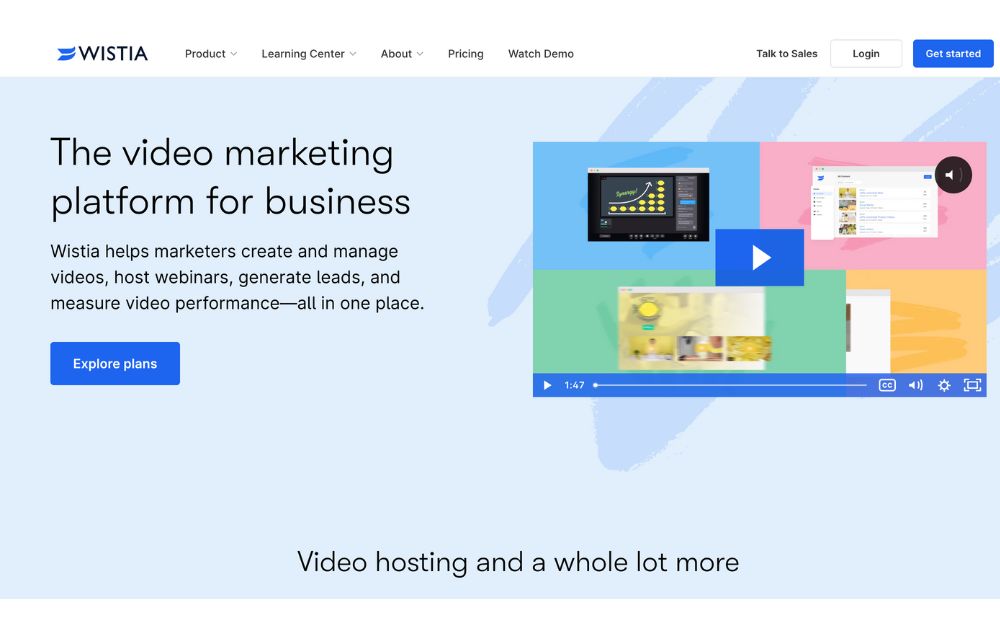
Task: Play the video using the big center play button
Action: 760,258
